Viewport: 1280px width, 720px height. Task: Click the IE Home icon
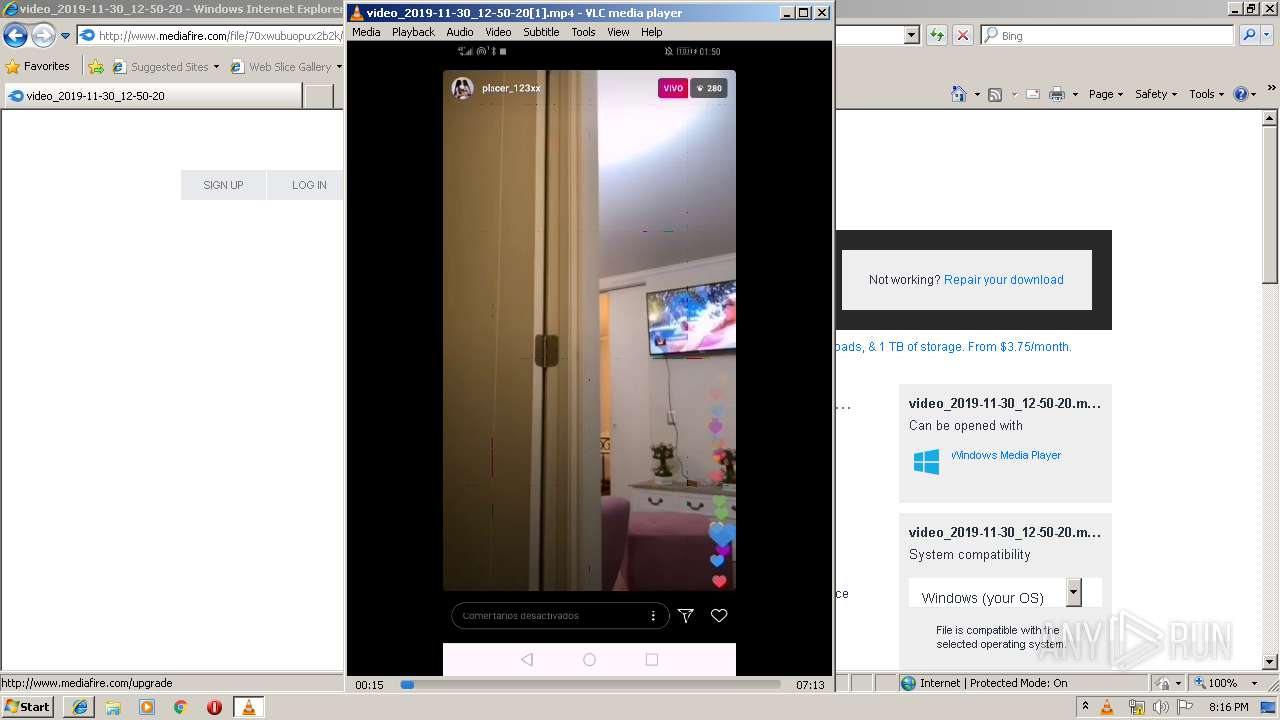pos(959,94)
